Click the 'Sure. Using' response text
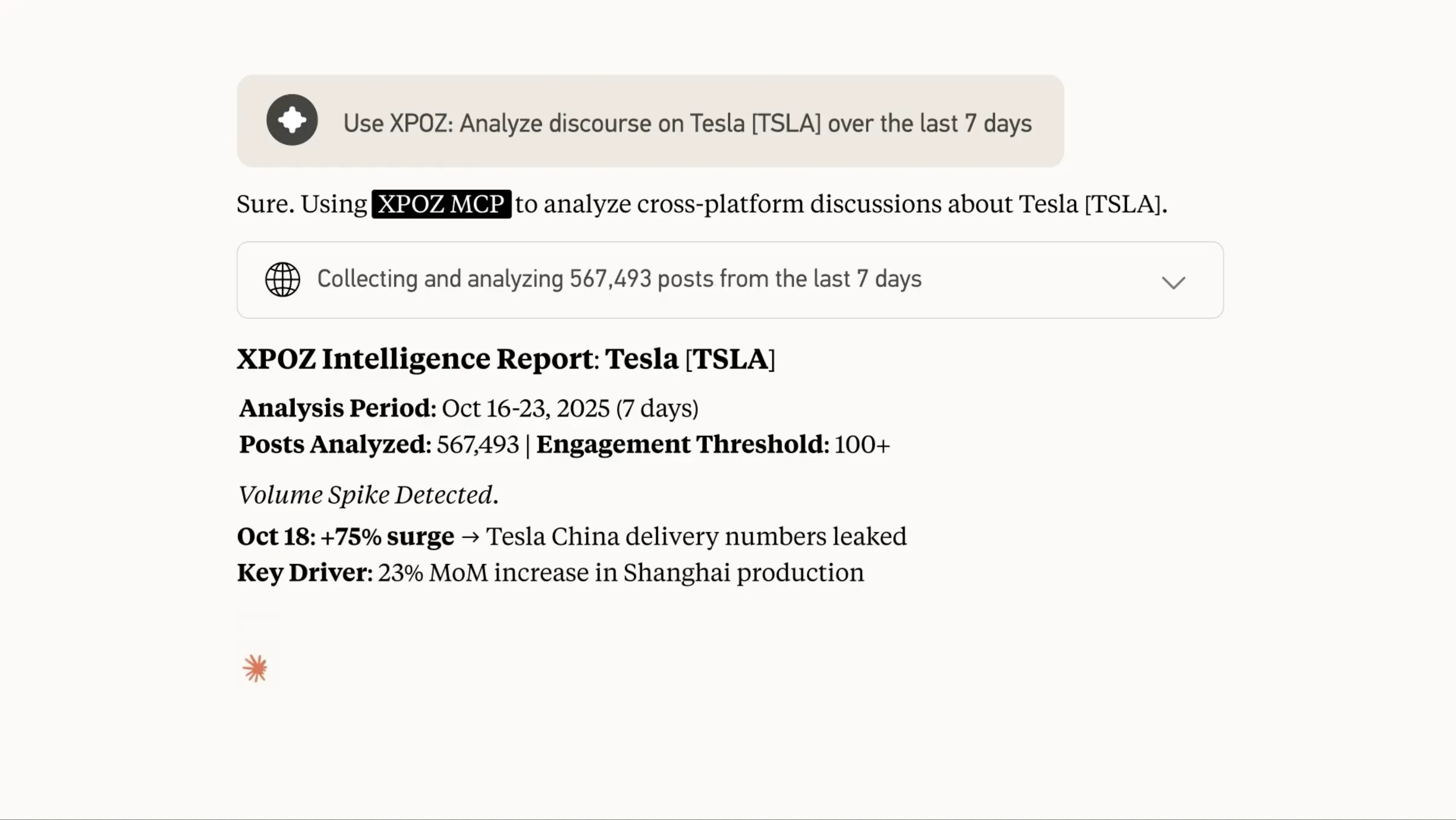 pos(302,204)
